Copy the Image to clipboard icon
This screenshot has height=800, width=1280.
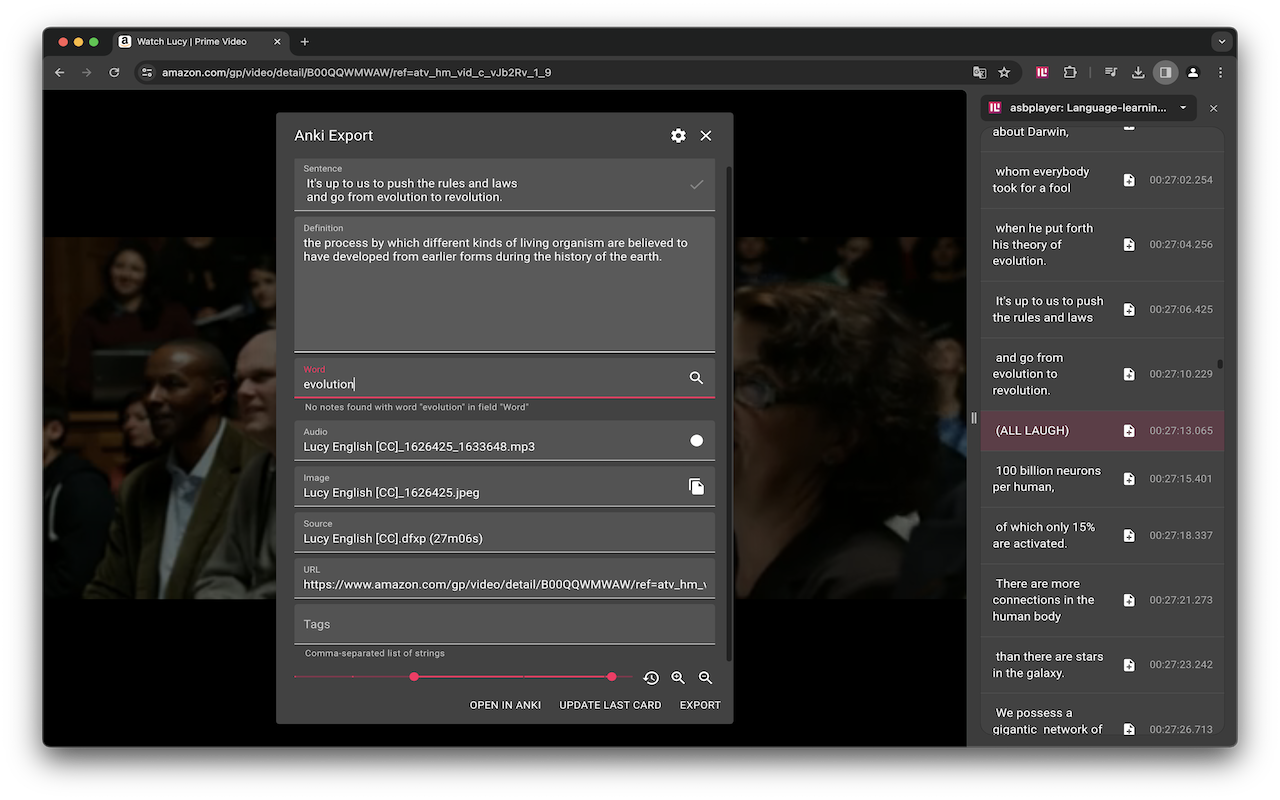(697, 486)
